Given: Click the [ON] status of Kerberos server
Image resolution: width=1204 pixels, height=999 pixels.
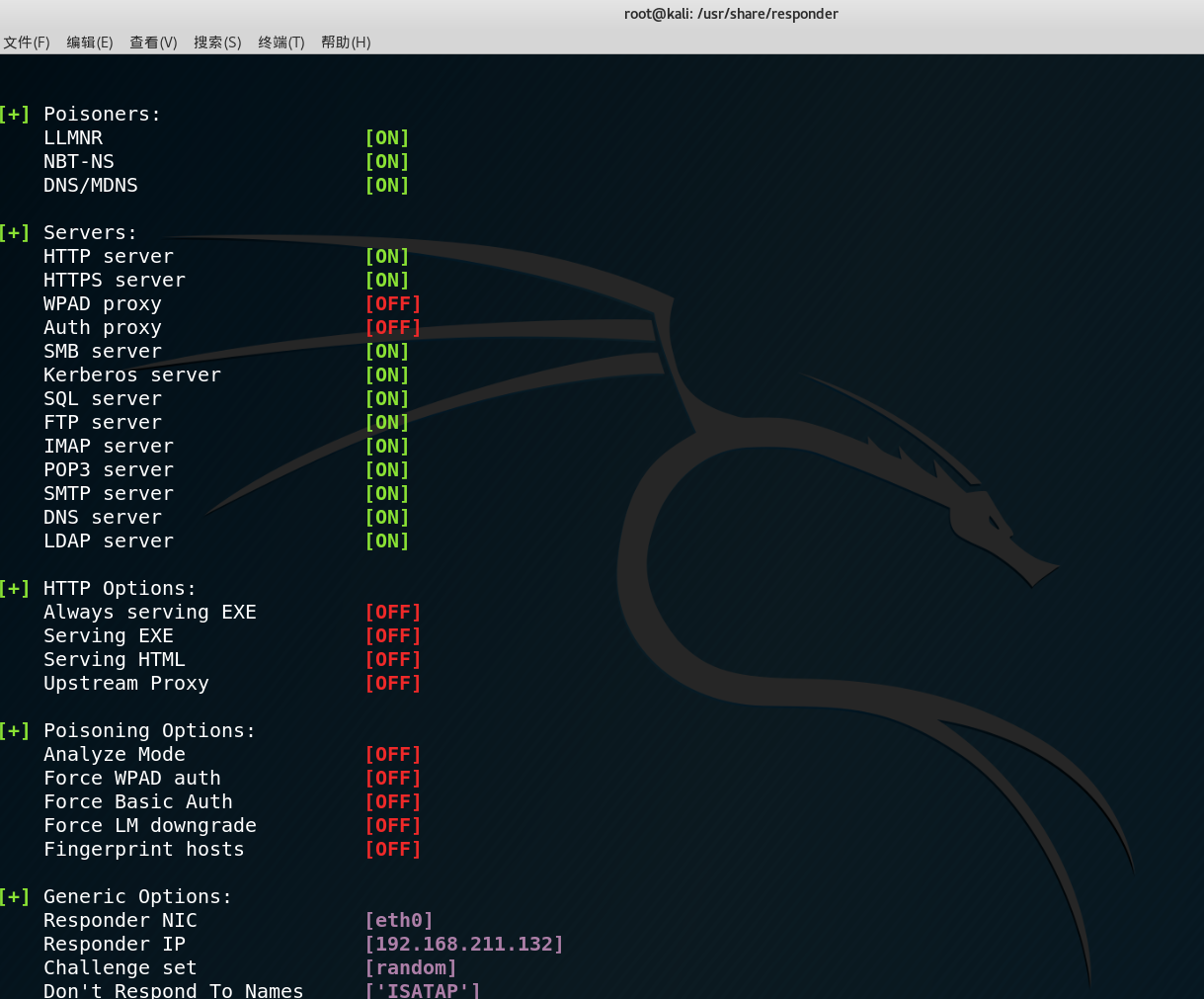Looking at the screenshot, I should click(387, 375).
